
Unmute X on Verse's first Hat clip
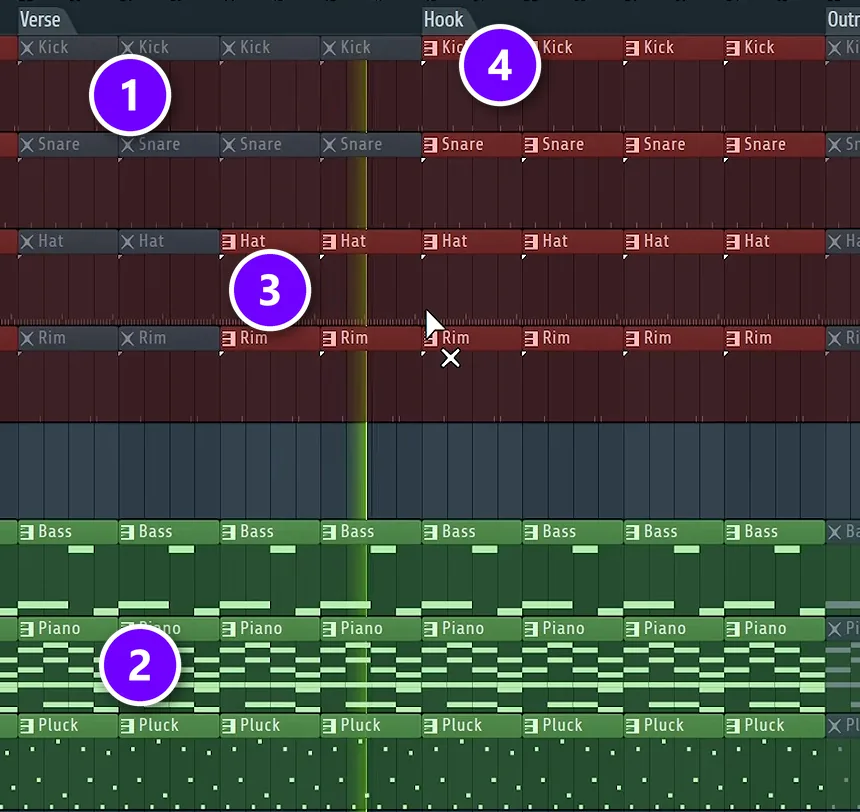click(27, 242)
